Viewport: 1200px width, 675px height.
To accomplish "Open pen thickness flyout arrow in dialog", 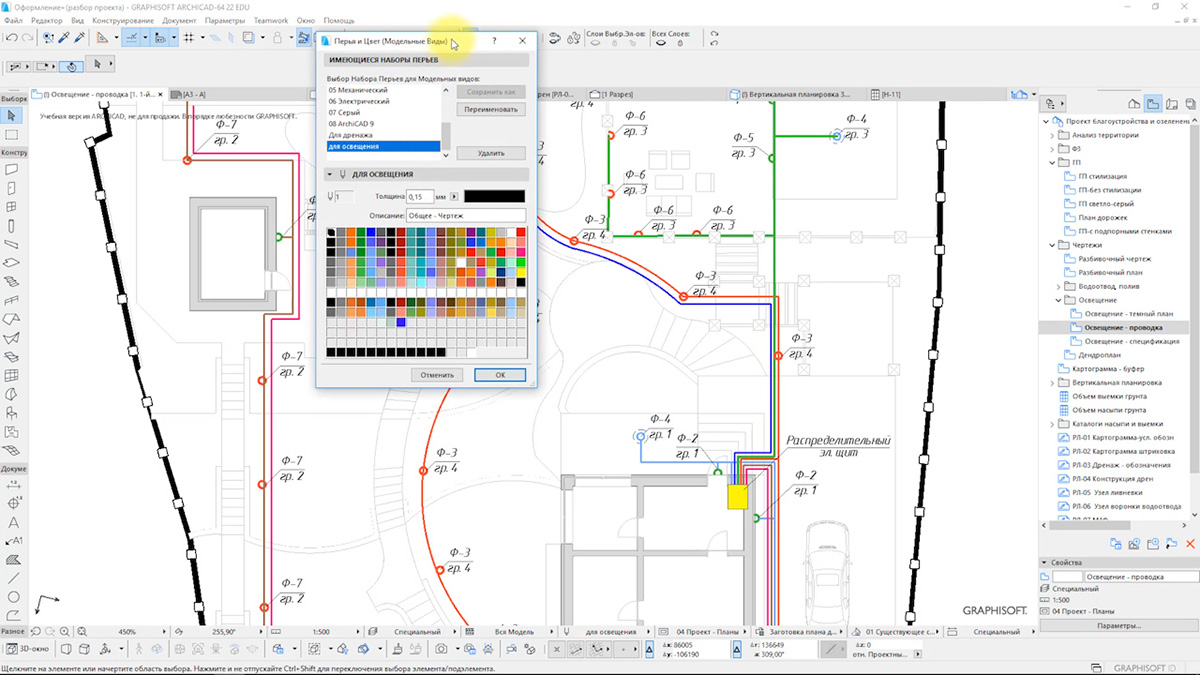I will (454, 196).
